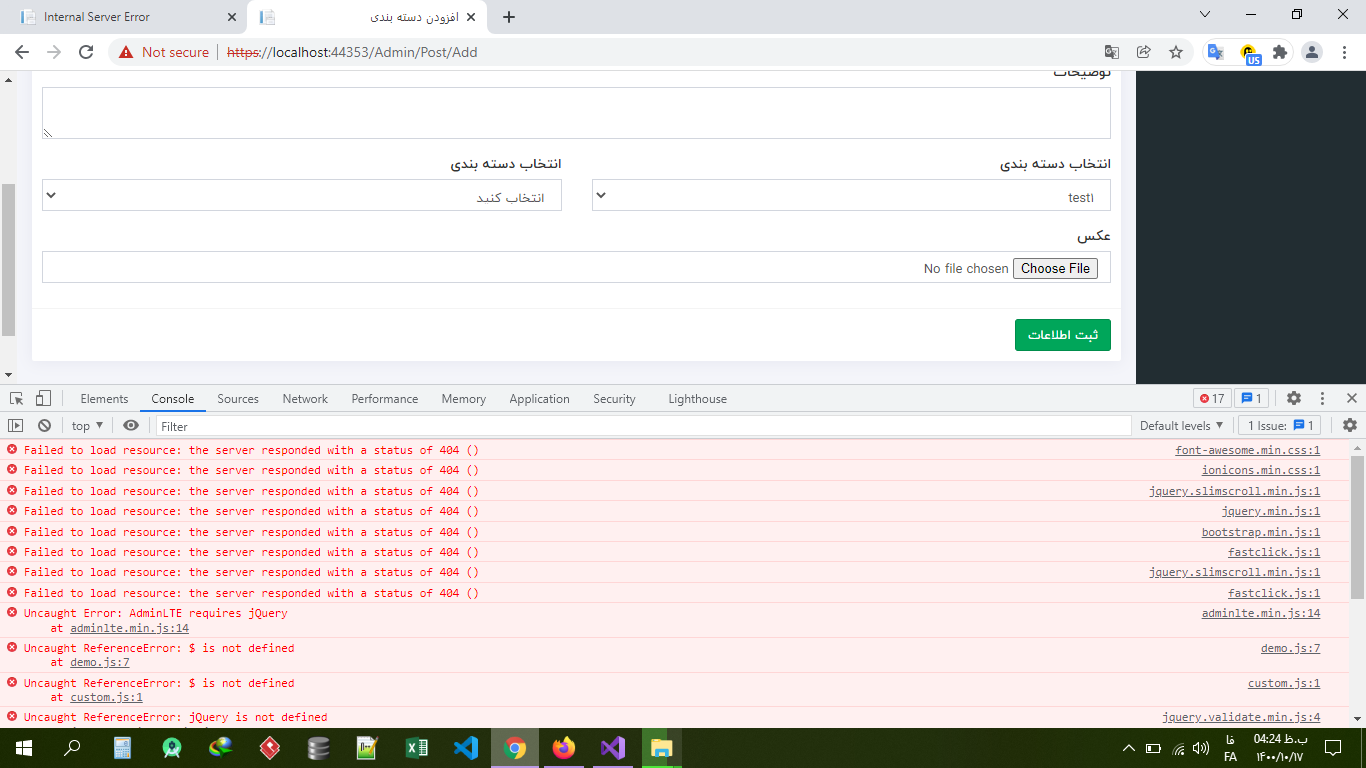1366x768 pixels.
Task: Switch to the Sources tab
Action: point(238,398)
